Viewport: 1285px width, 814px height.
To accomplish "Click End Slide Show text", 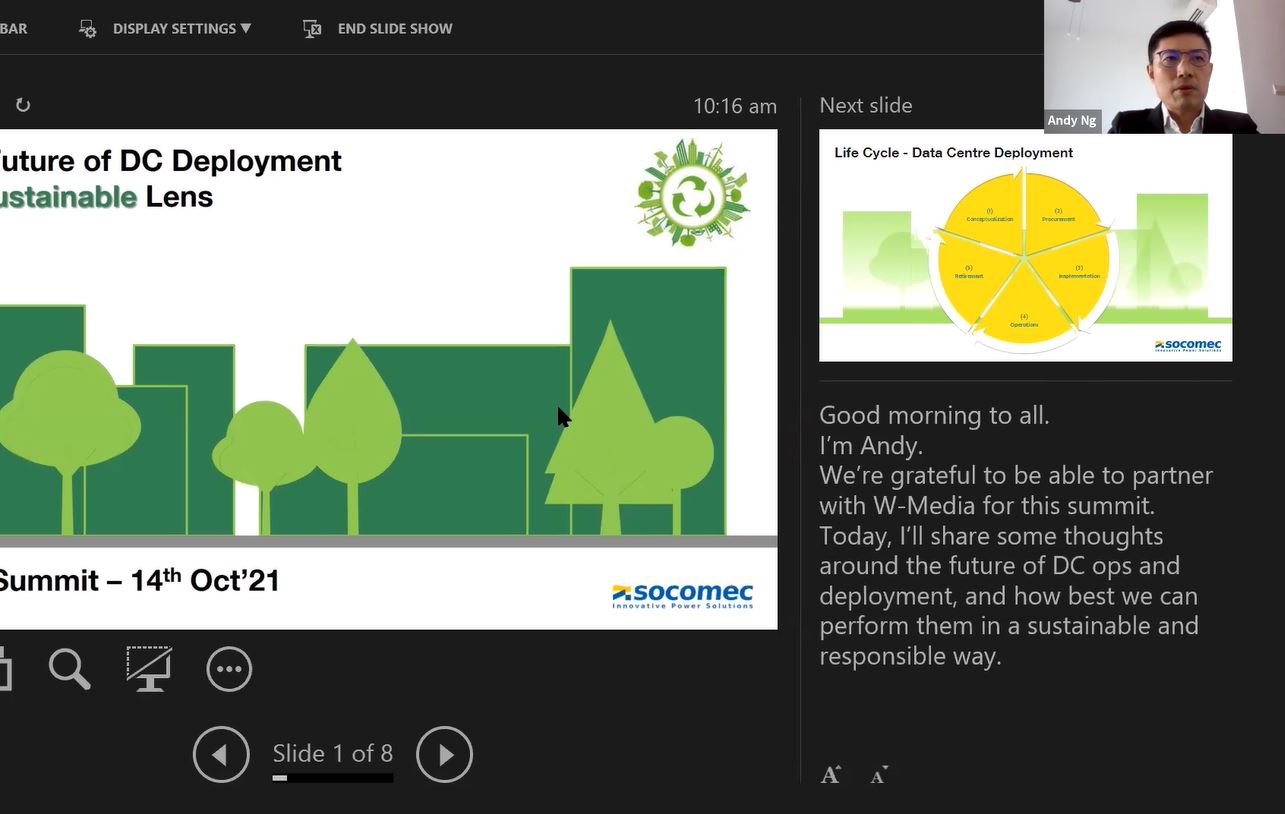I will tap(395, 29).
